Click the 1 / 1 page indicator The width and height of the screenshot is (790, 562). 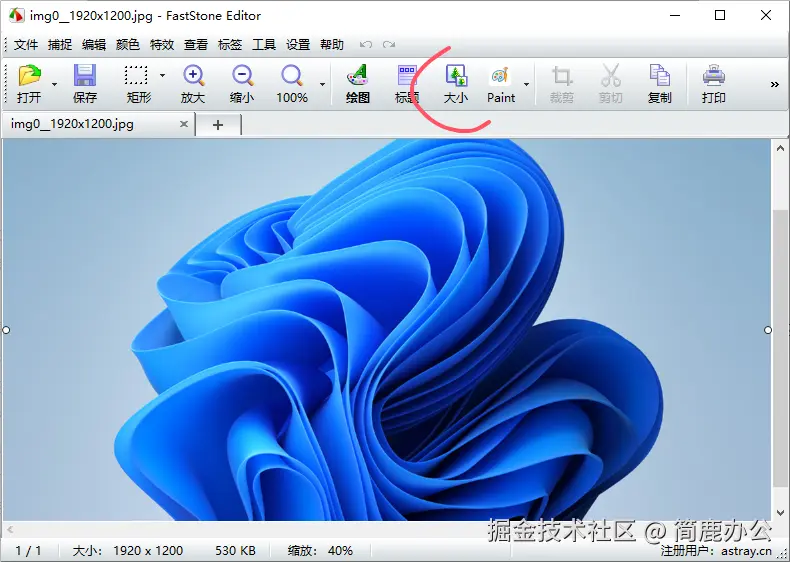coord(28,550)
